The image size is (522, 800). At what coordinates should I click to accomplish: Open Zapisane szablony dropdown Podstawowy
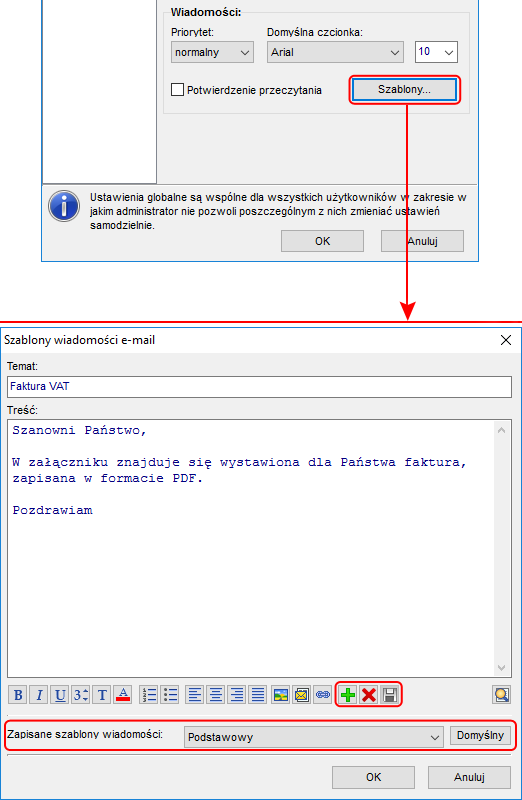tap(314, 737)
